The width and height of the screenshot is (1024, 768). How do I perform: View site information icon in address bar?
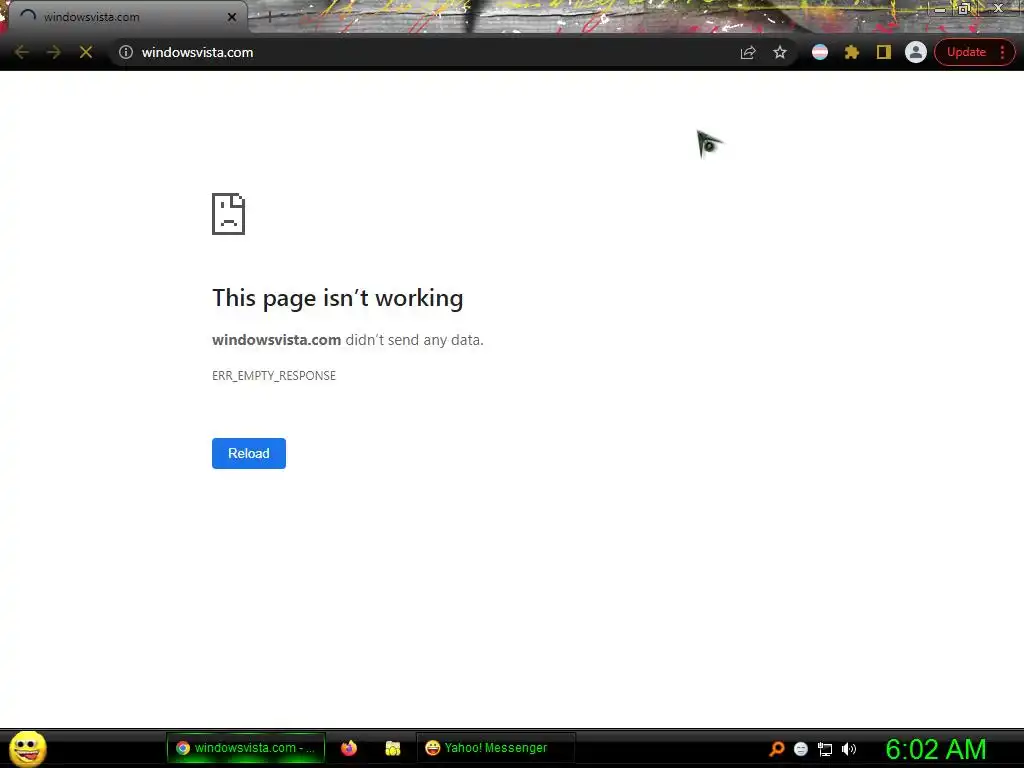(x=126, y=52)
